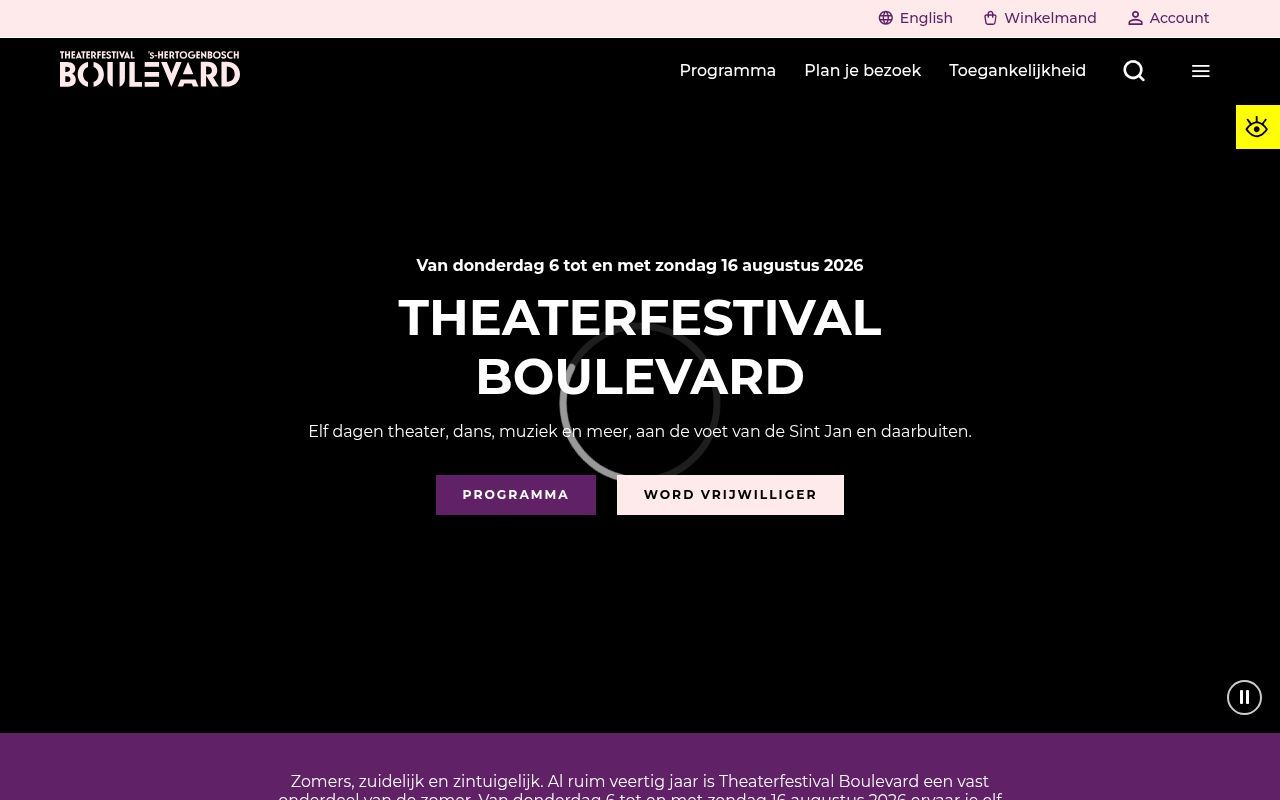Click the 'Zomers, zuidelijk en zintuigelijk' paragraph
The width and height of the screenshot is (1280, 800).
coord(640,786)
